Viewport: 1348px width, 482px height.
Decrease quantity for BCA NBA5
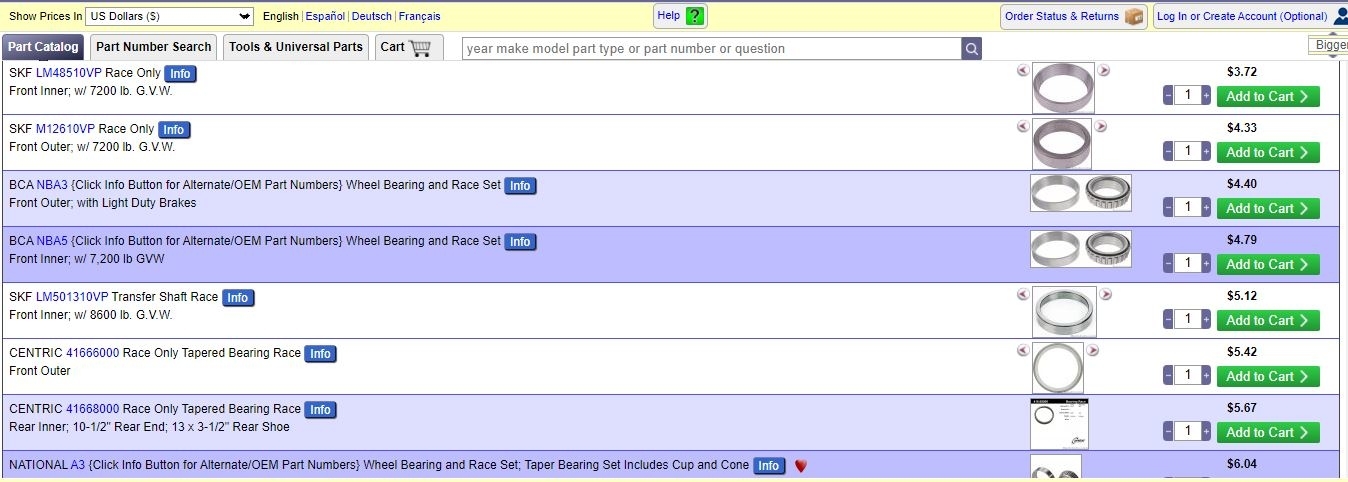1168,263
